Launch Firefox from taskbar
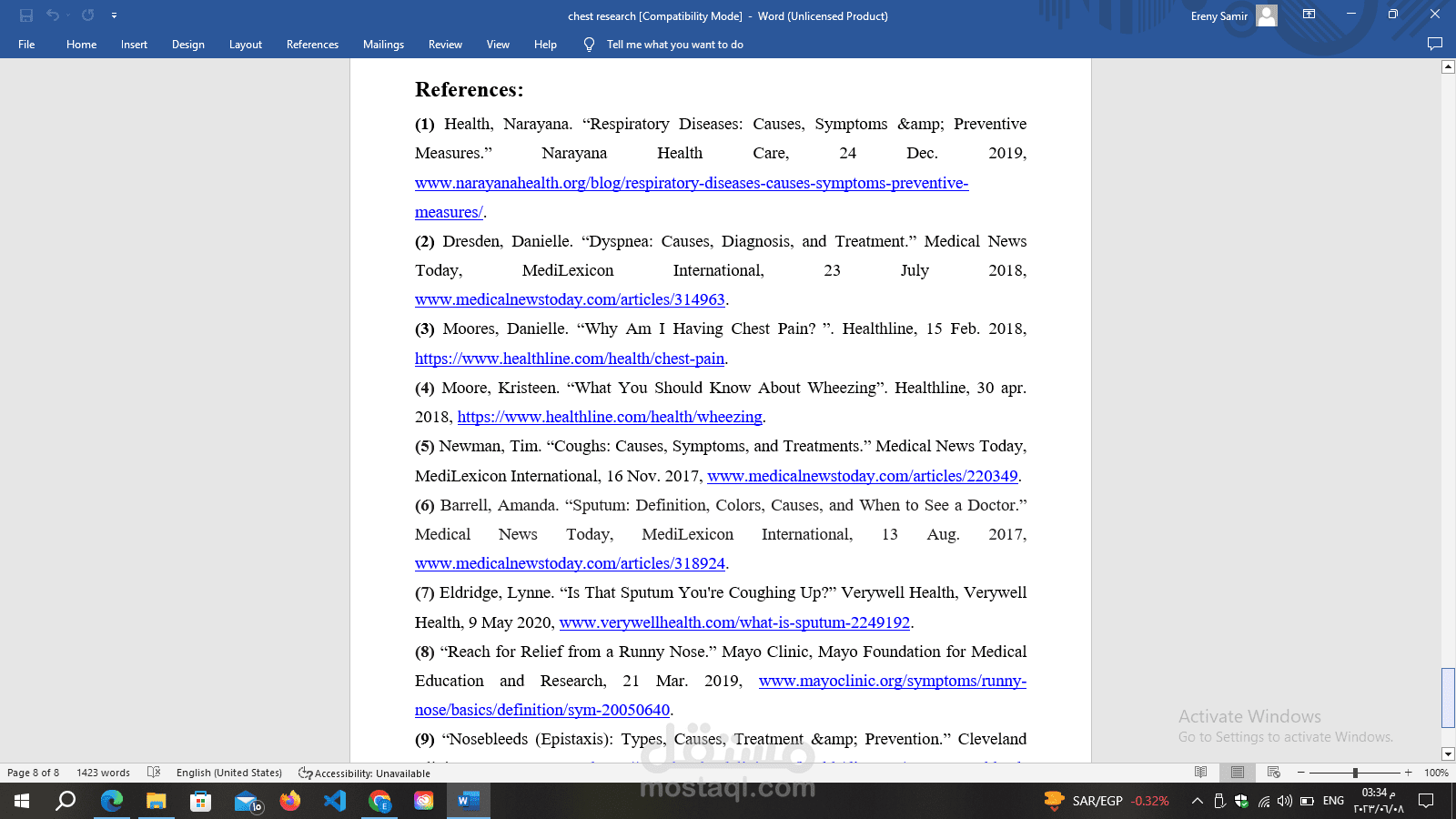The image size is (1456, 819). pyautogui.click(x=290, y=801)
